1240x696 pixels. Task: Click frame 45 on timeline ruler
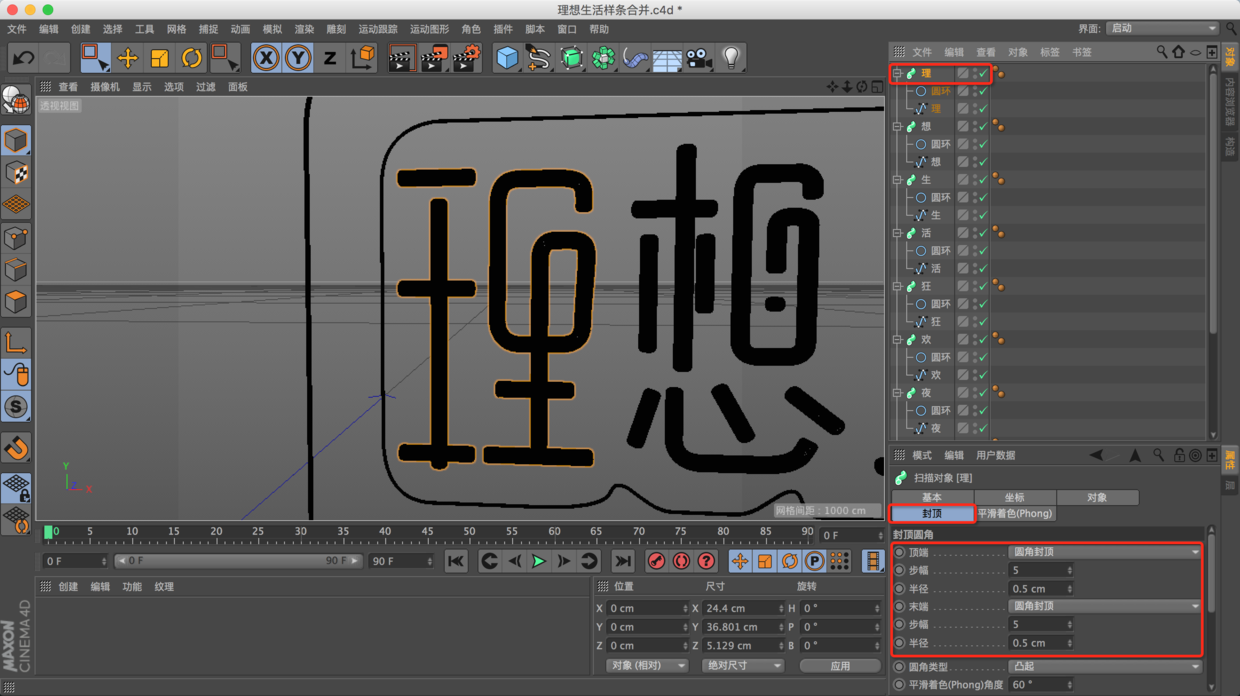(427, 532)
